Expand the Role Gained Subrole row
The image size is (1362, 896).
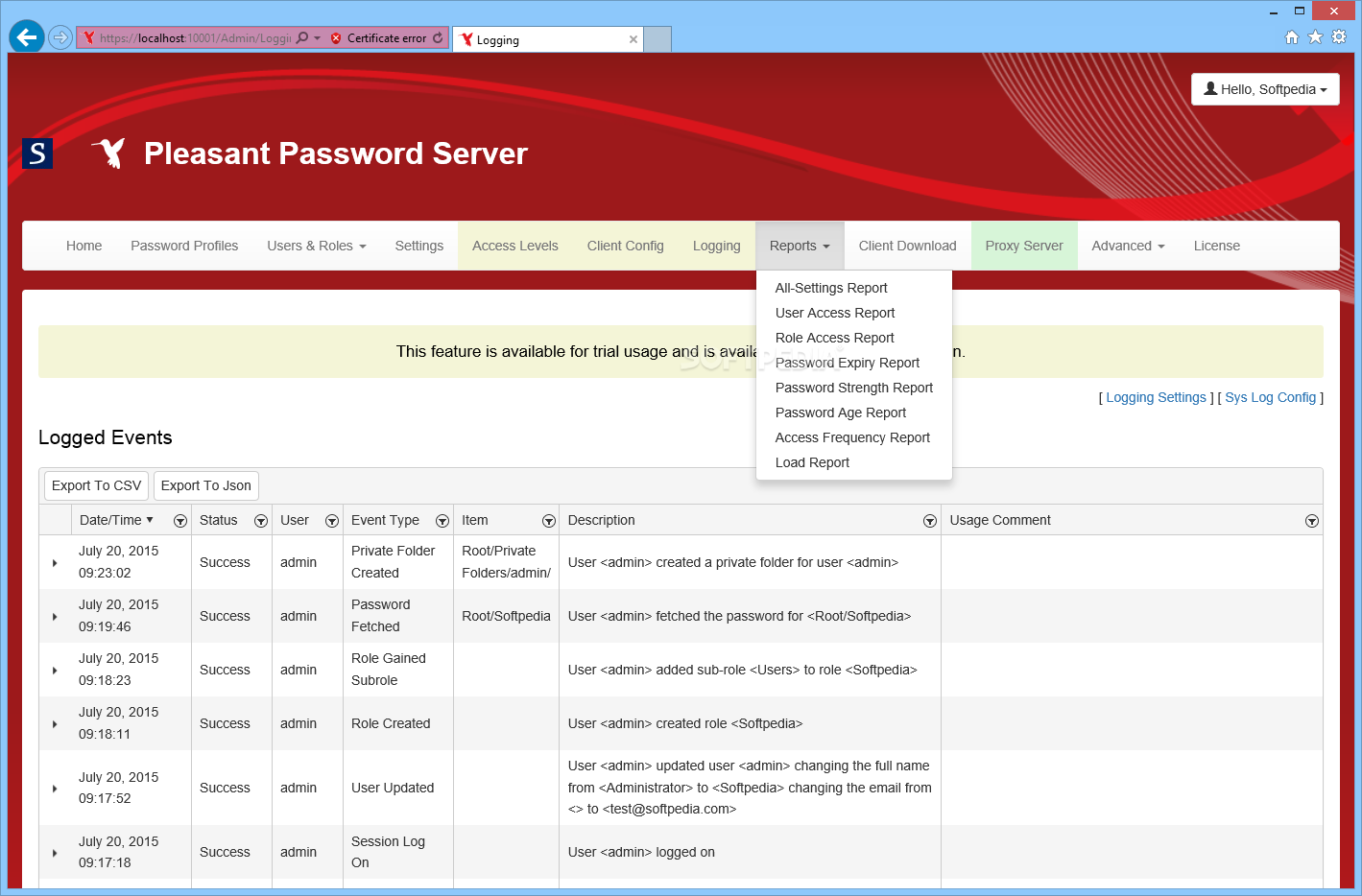55,671
